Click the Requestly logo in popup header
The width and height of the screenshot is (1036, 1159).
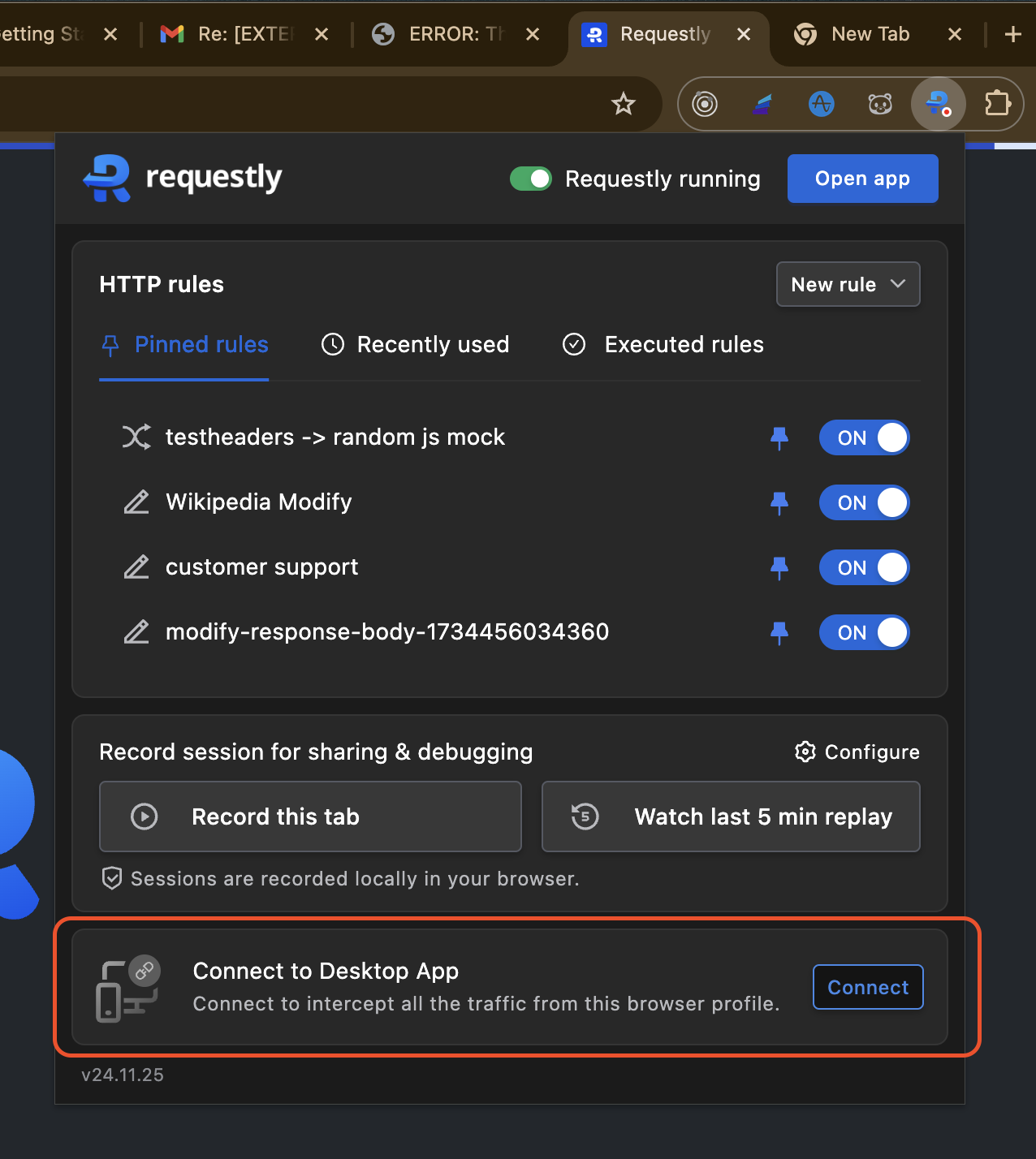click(183, 178)
